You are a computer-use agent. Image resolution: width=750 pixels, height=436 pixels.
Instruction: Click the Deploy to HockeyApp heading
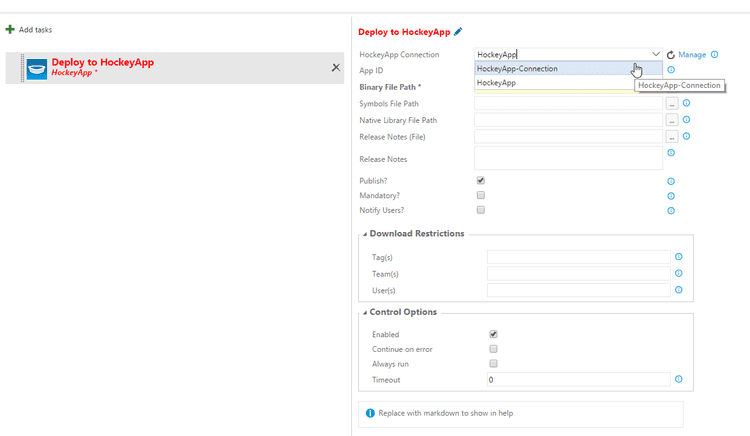404,32
